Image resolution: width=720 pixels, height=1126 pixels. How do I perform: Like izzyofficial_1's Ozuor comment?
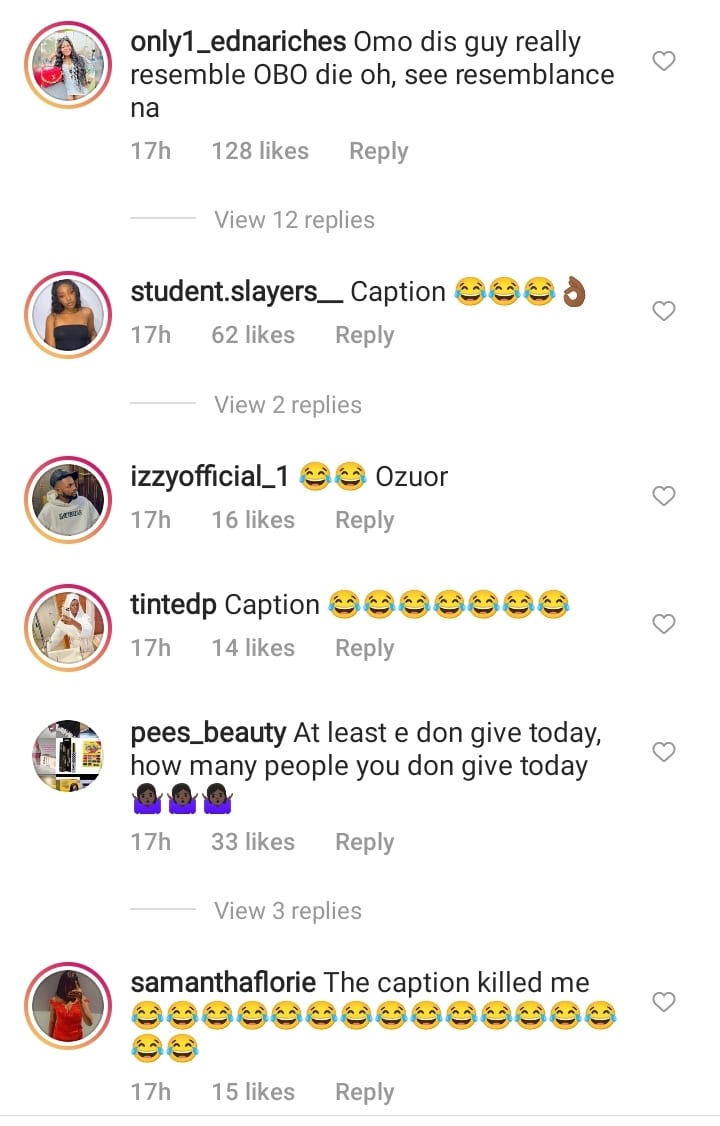tap(664, 496)
